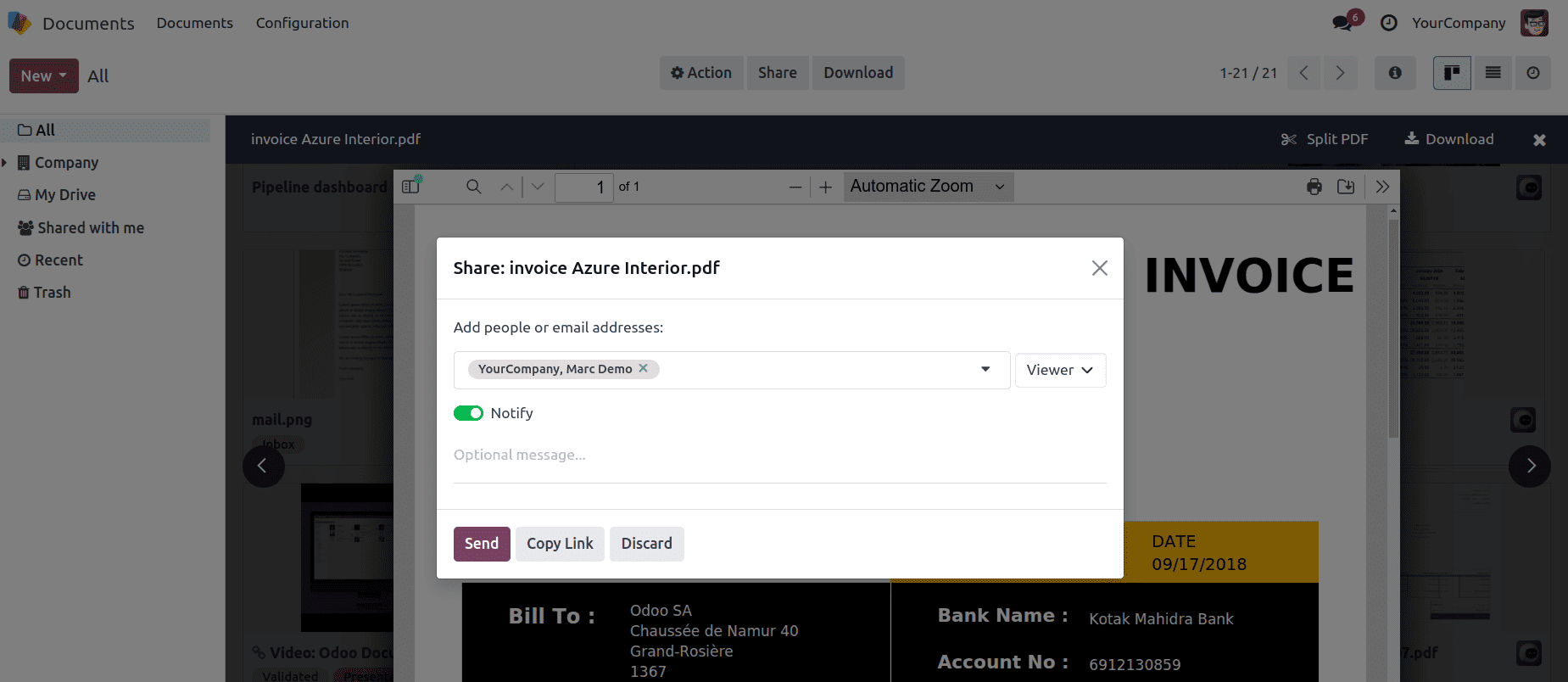Toggle the PDF viewer sidebar

coord(412,186)
